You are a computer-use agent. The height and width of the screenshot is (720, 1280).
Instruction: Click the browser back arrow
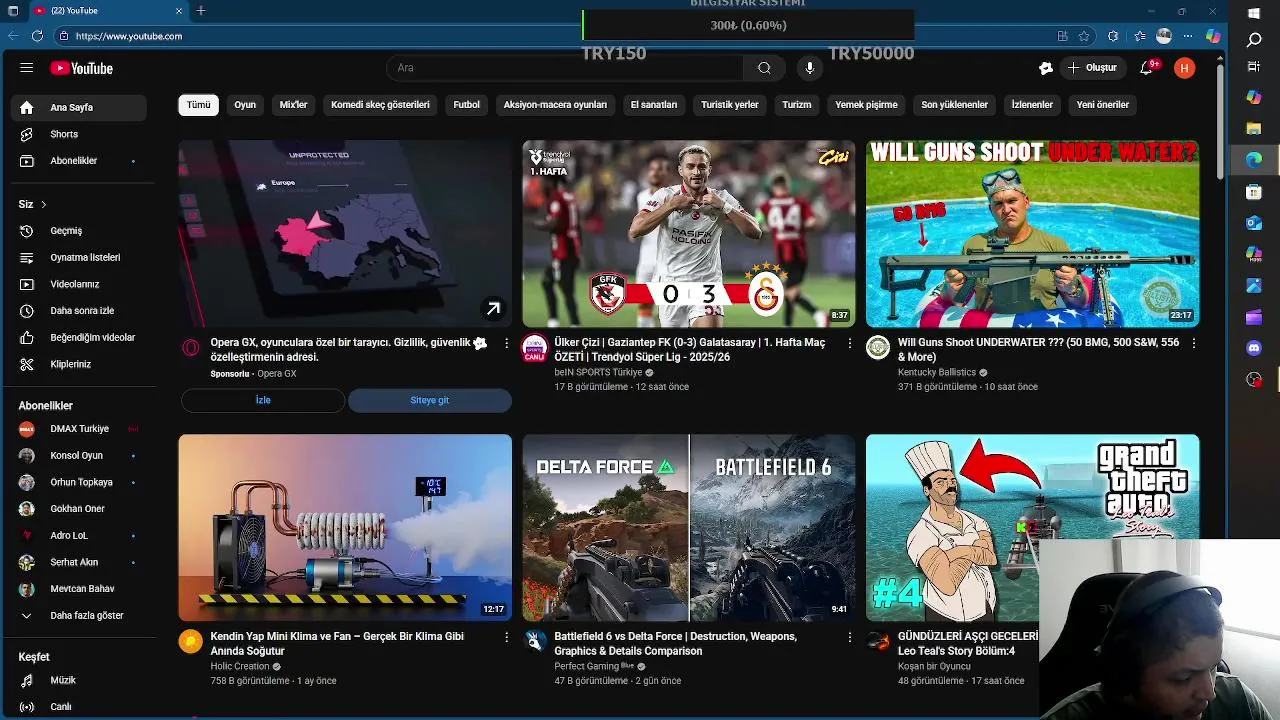[13, 36]
